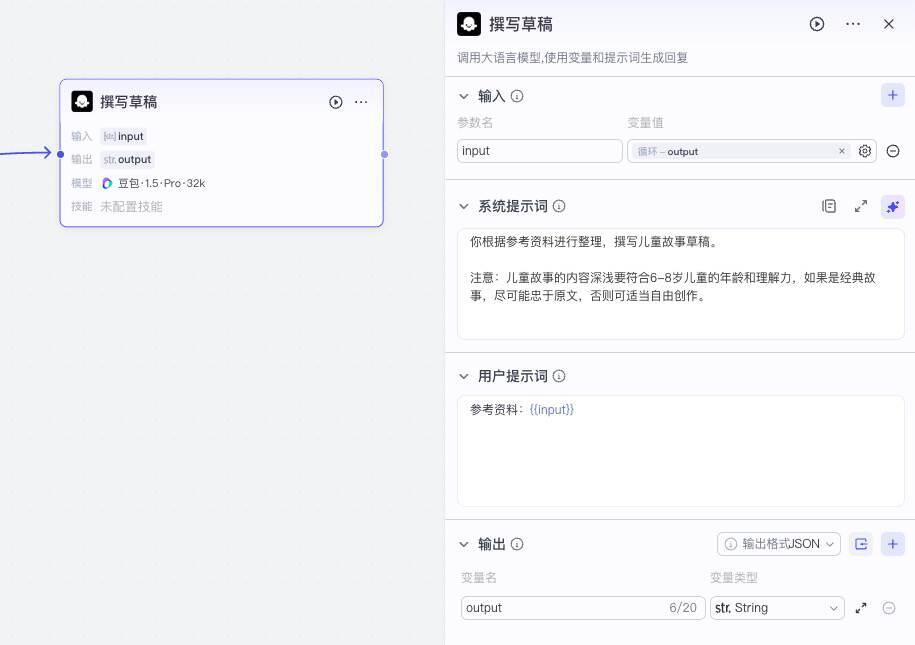Open the prompt library icon in 系统提示词 section
The image size is (915, 645).
(829, 205)
